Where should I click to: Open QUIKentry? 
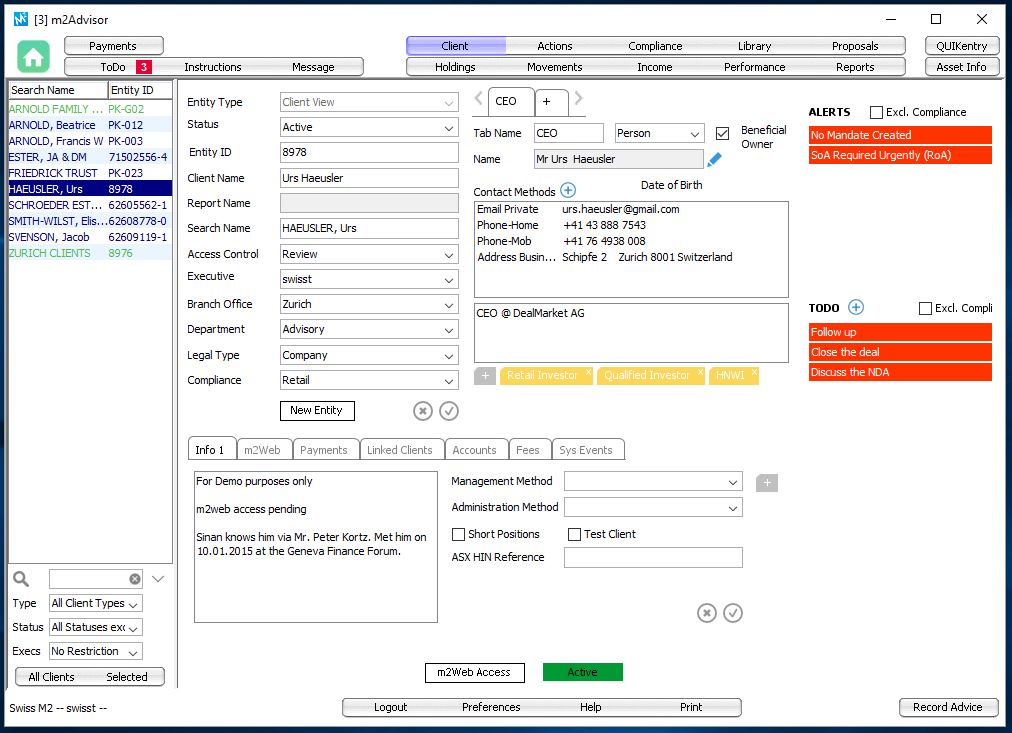coord(962,46)
